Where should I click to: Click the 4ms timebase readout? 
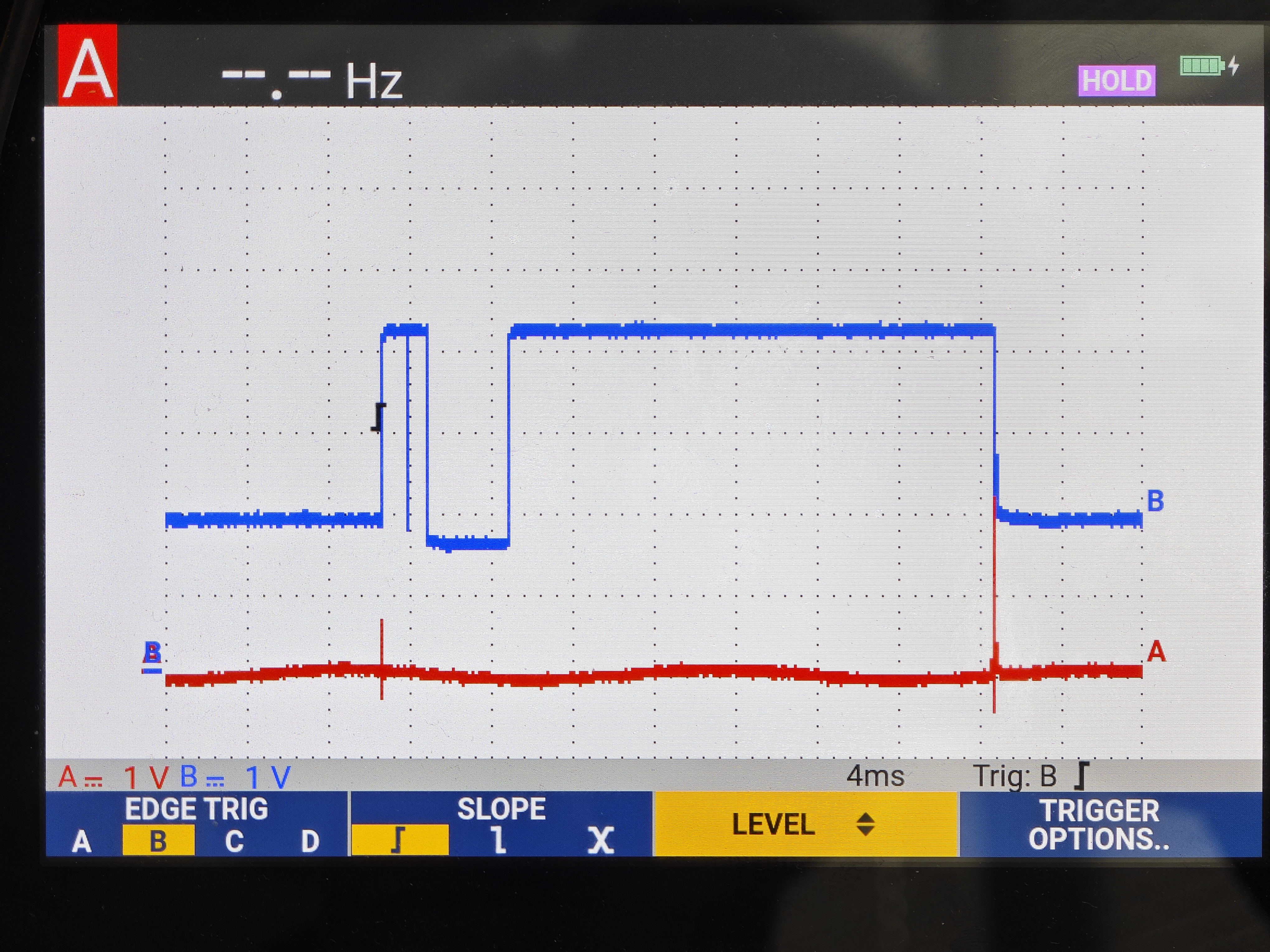coord(875,777)
